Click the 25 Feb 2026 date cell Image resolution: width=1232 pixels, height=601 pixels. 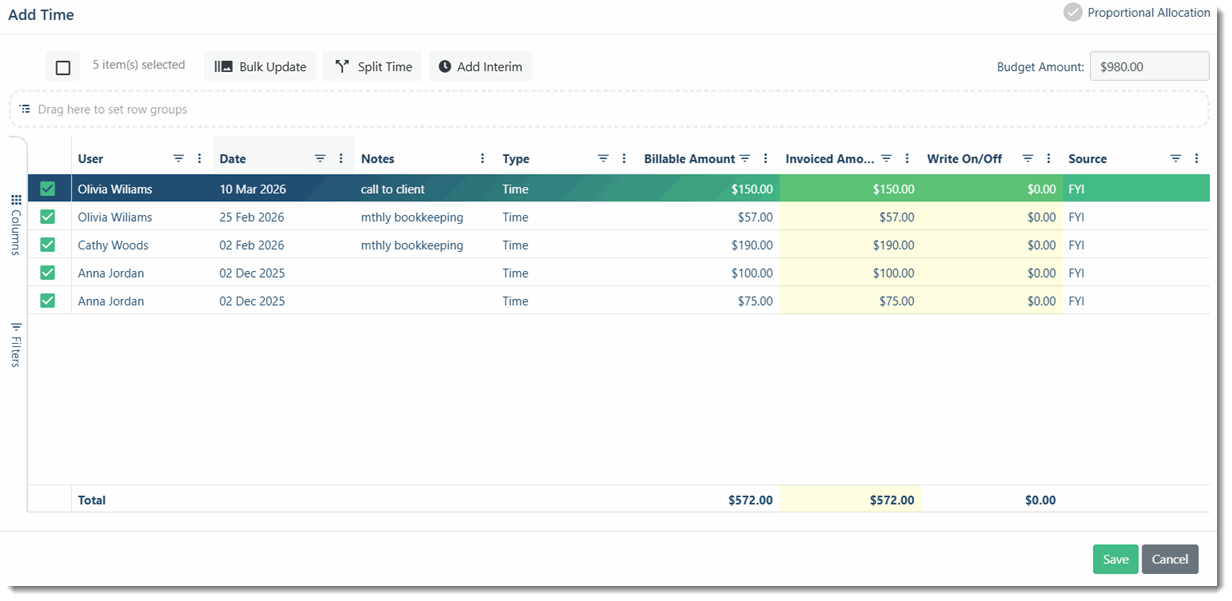click(x=284, y=217)
